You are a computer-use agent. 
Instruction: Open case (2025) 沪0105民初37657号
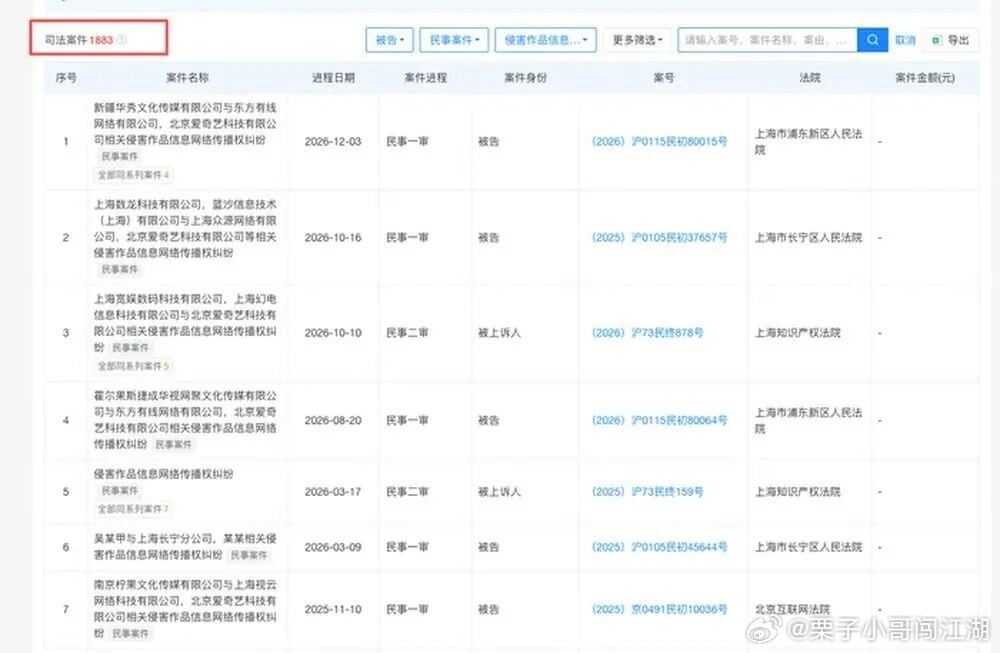click(659, 237)
